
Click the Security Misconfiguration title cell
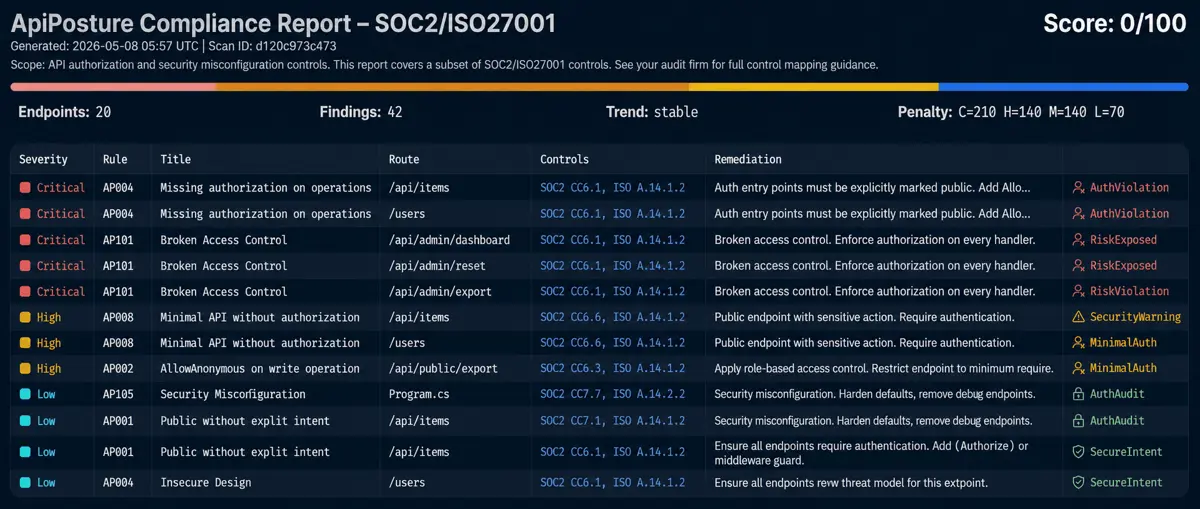click(x=233, y=394)
